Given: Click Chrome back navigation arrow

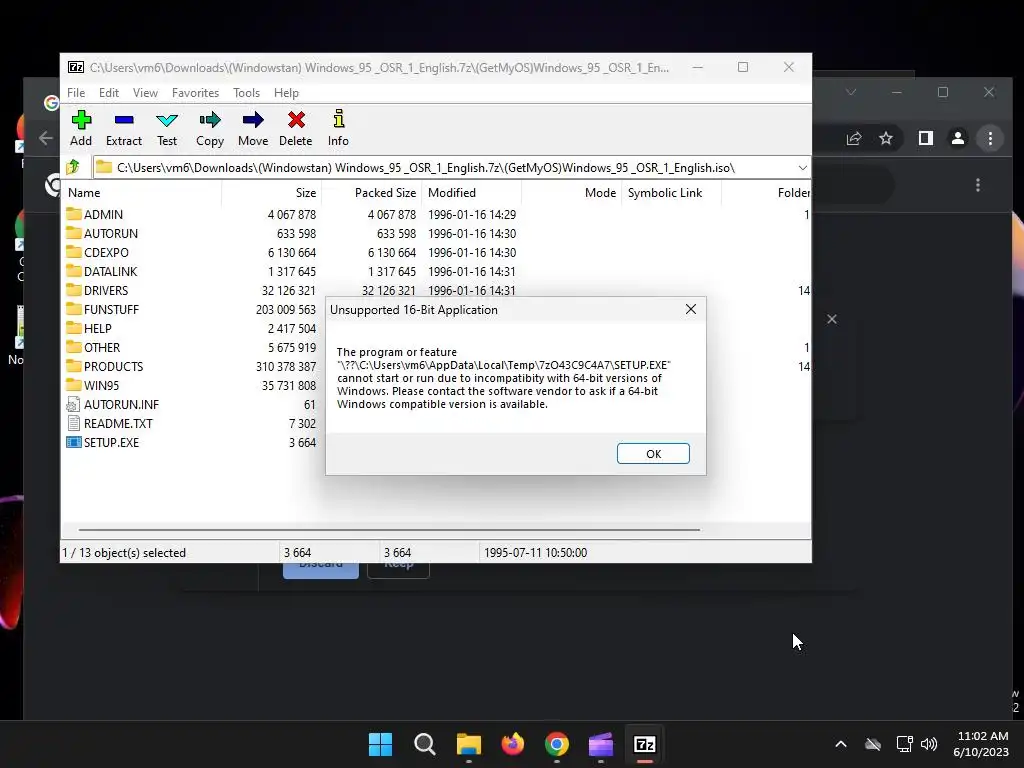Looking at the screenshot, I should (46, 138).
